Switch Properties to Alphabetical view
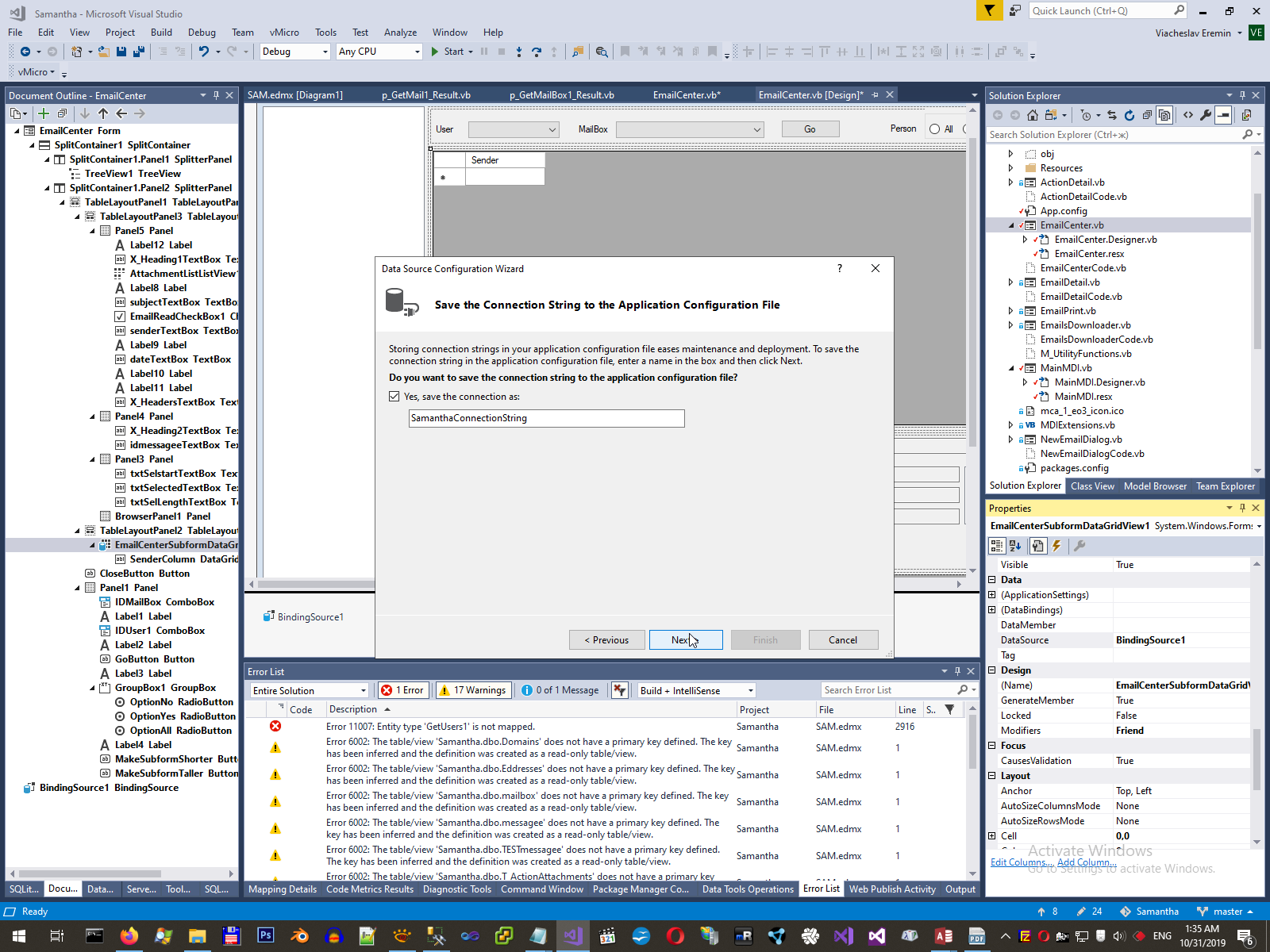This screenshot has height=952, width=1270. [1015, 546]
